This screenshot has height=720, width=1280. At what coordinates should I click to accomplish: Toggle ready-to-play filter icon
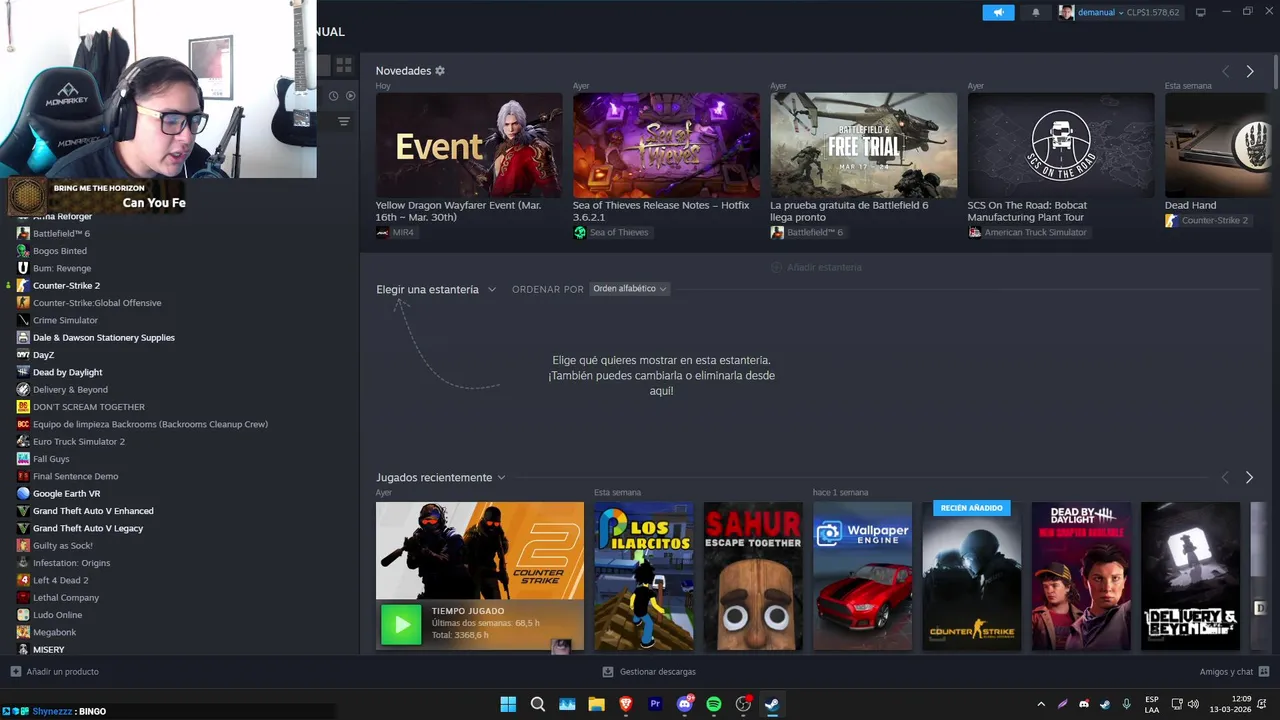pyautogui.click(x=350, y=96)
